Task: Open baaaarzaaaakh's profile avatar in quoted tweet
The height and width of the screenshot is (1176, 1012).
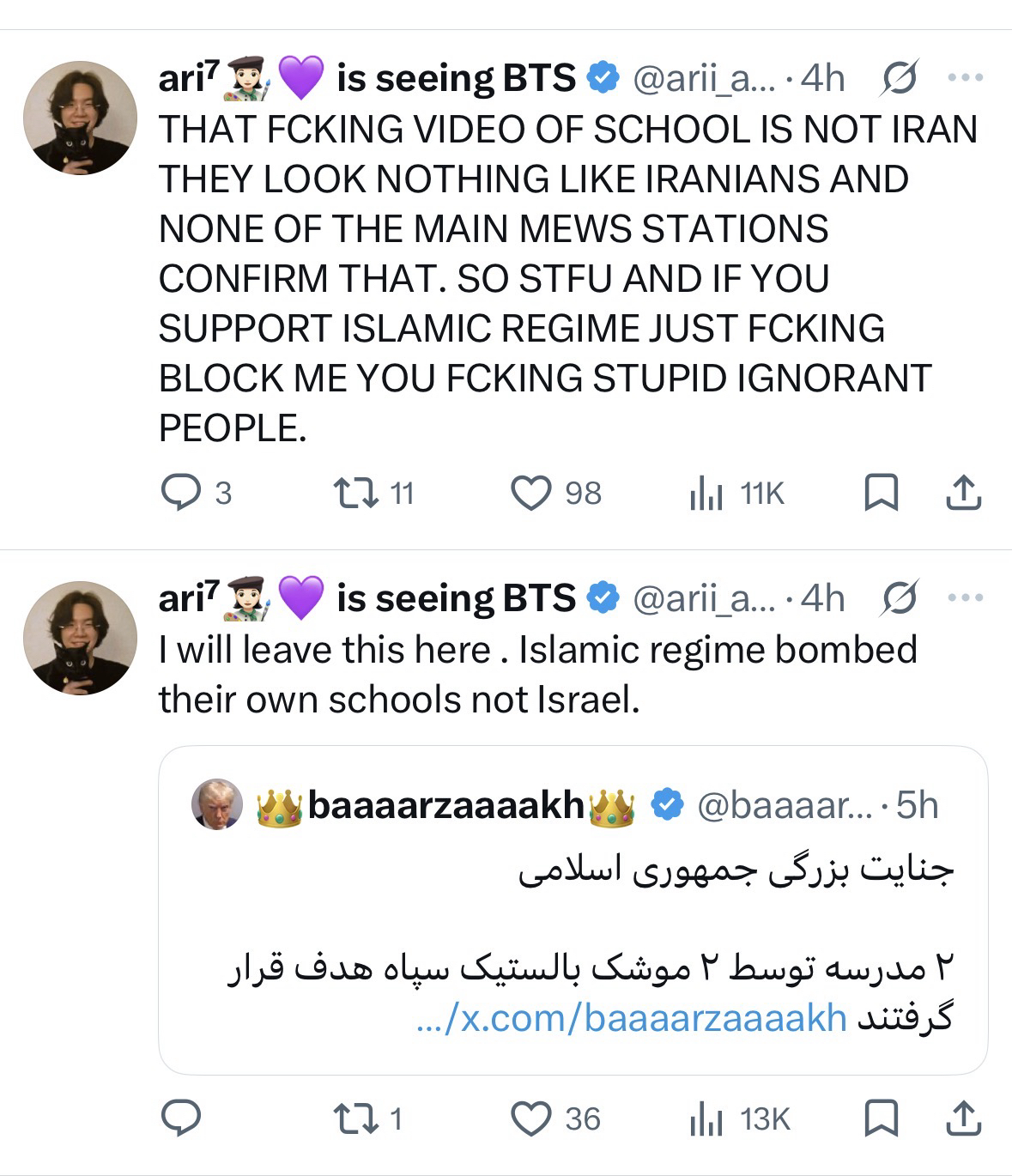Action: point(216,805)
